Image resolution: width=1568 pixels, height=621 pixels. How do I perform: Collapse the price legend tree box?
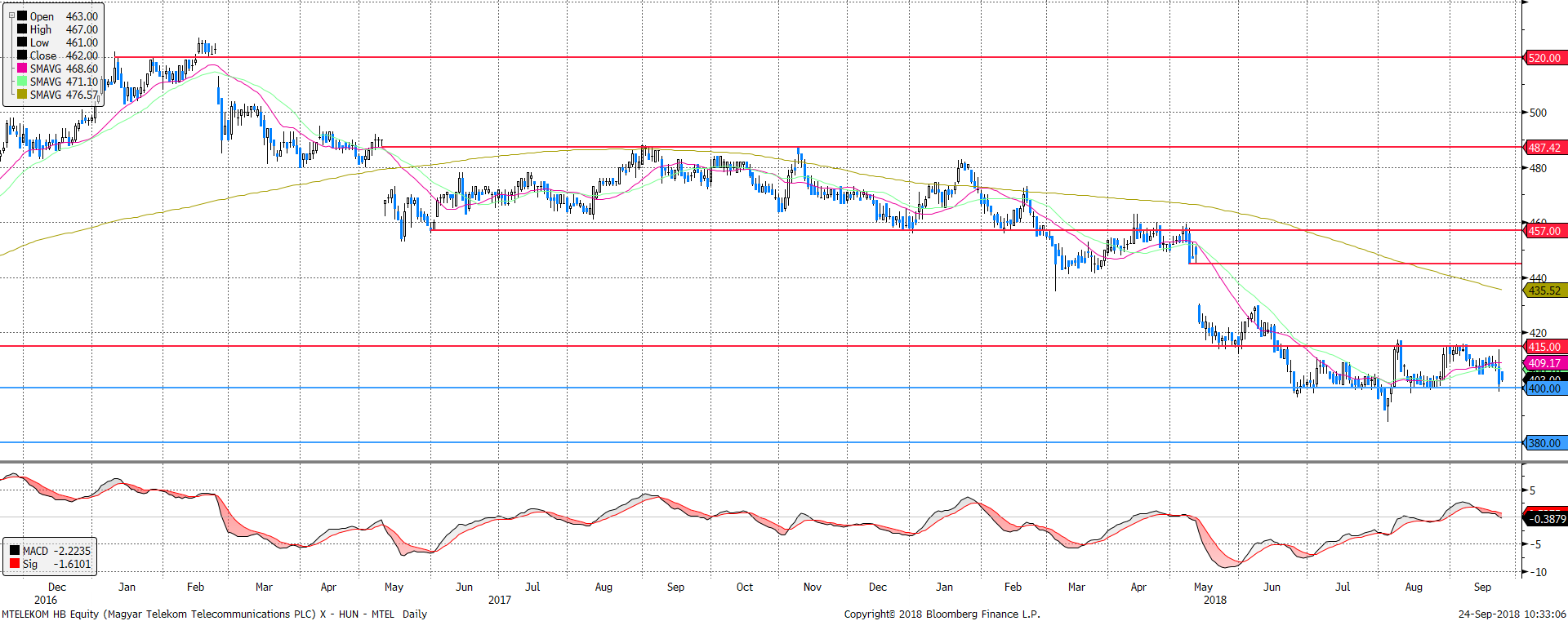point(11,16)
